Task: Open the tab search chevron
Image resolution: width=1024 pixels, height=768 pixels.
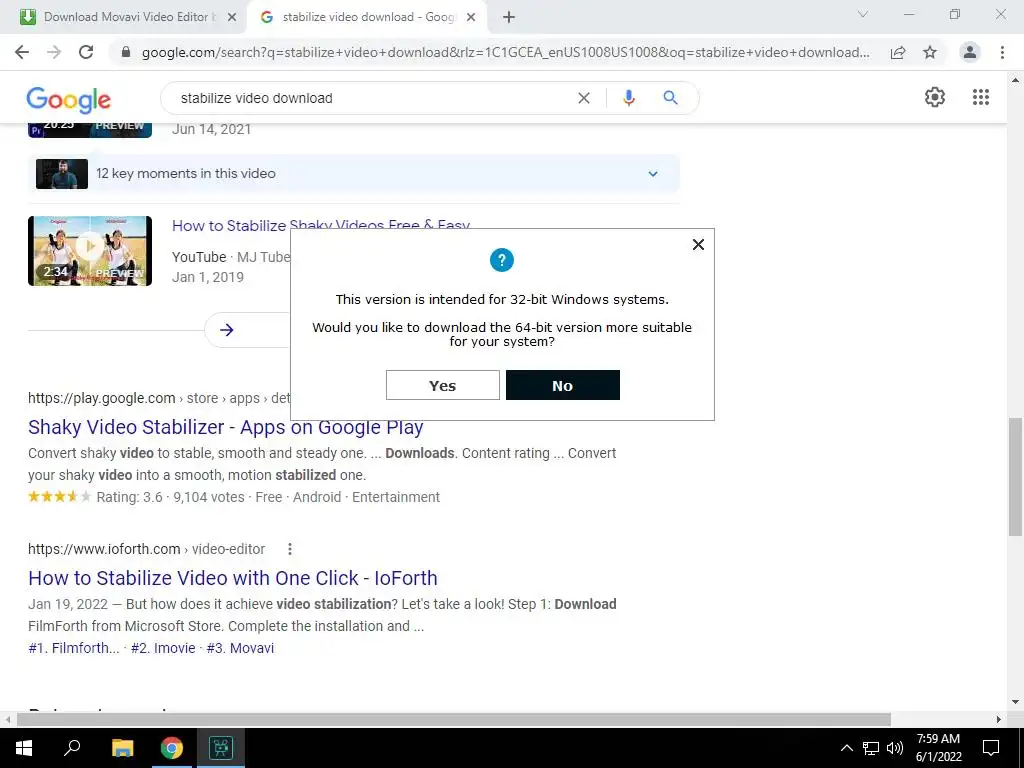Action: point(863,14)
